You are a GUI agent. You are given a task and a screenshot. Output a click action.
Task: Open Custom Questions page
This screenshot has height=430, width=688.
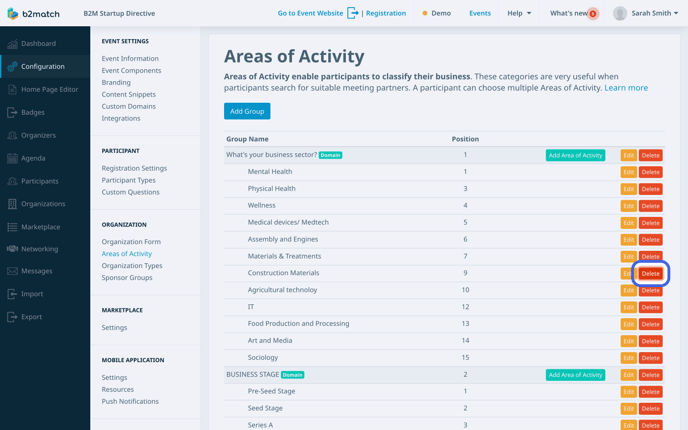pos(130,192)
